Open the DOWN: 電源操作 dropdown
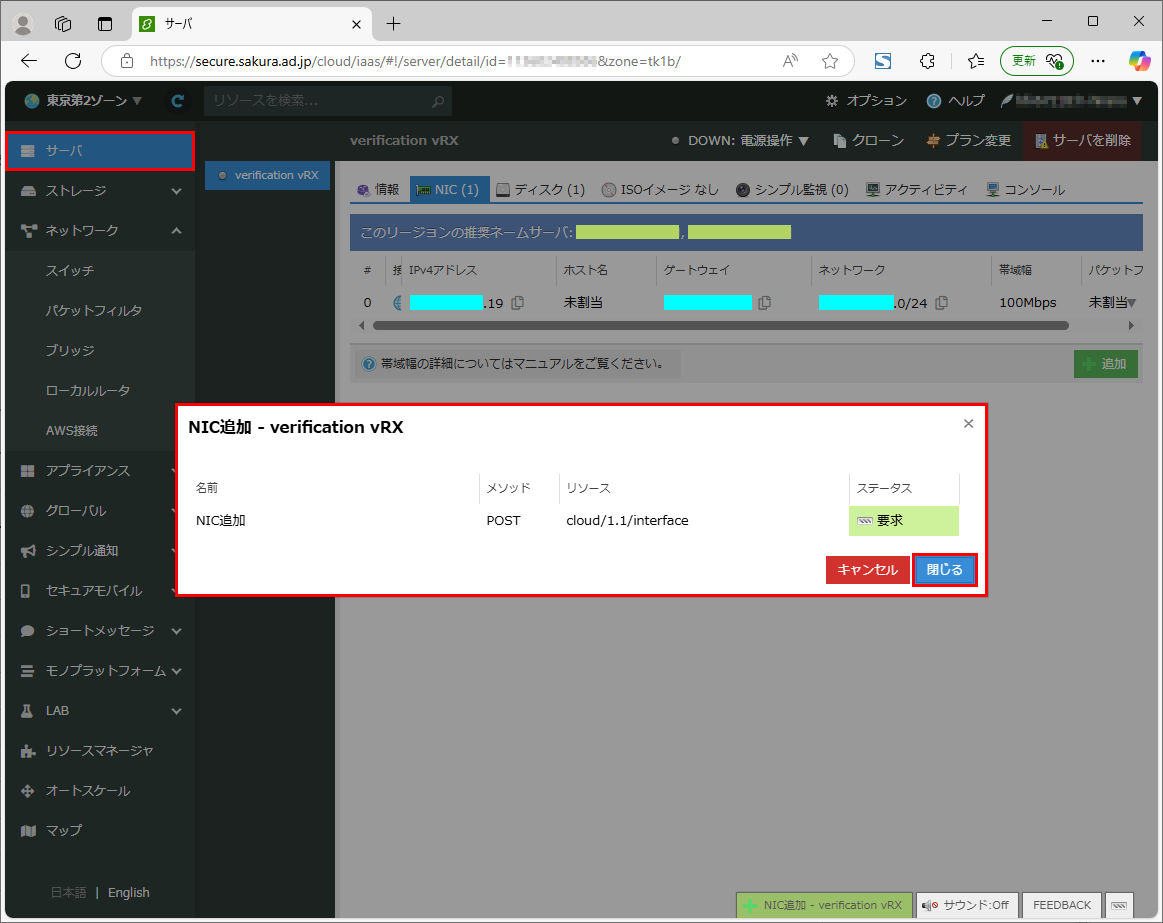 (x=739, y=140)
